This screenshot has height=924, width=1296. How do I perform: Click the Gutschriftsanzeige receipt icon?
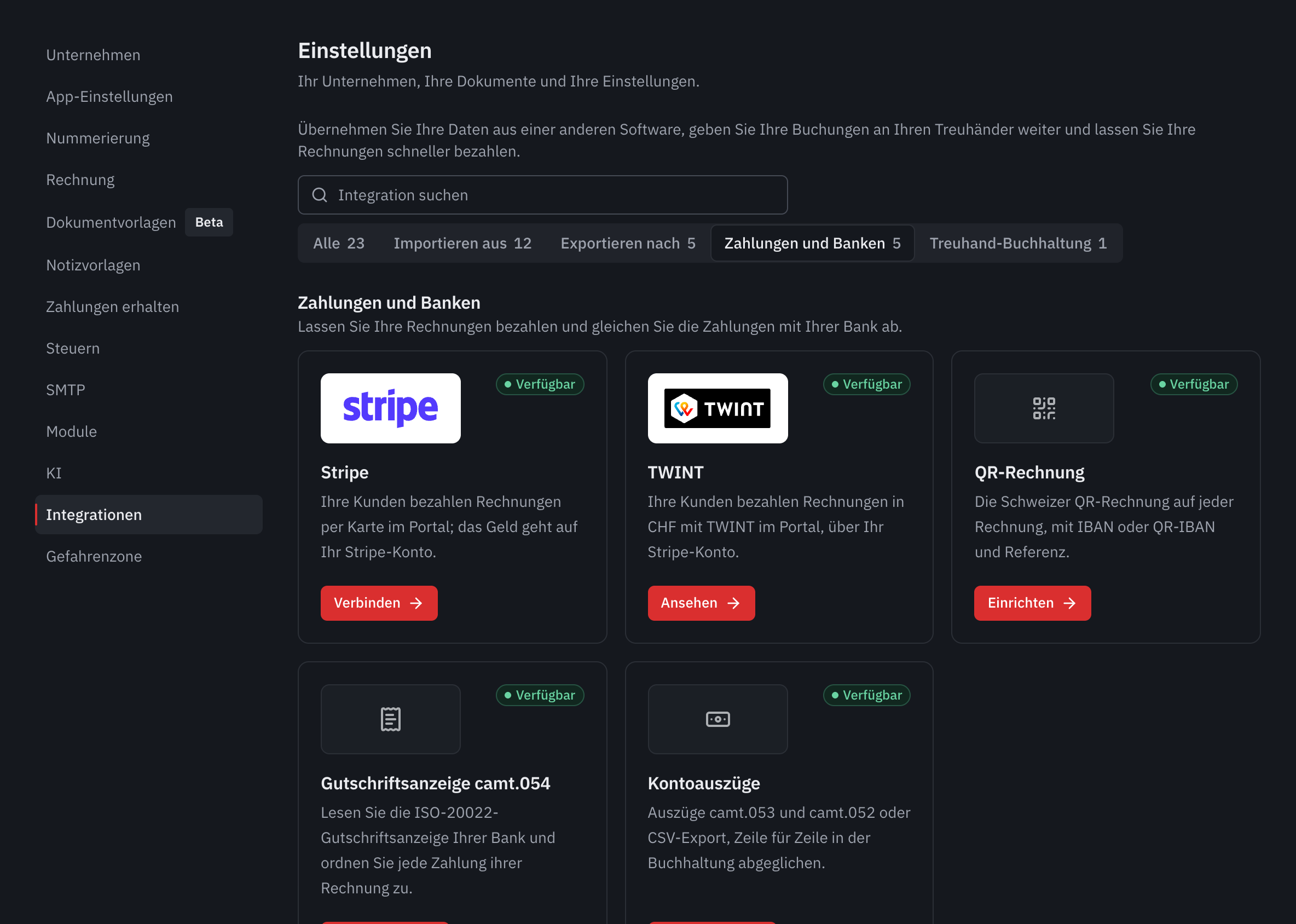390,719
